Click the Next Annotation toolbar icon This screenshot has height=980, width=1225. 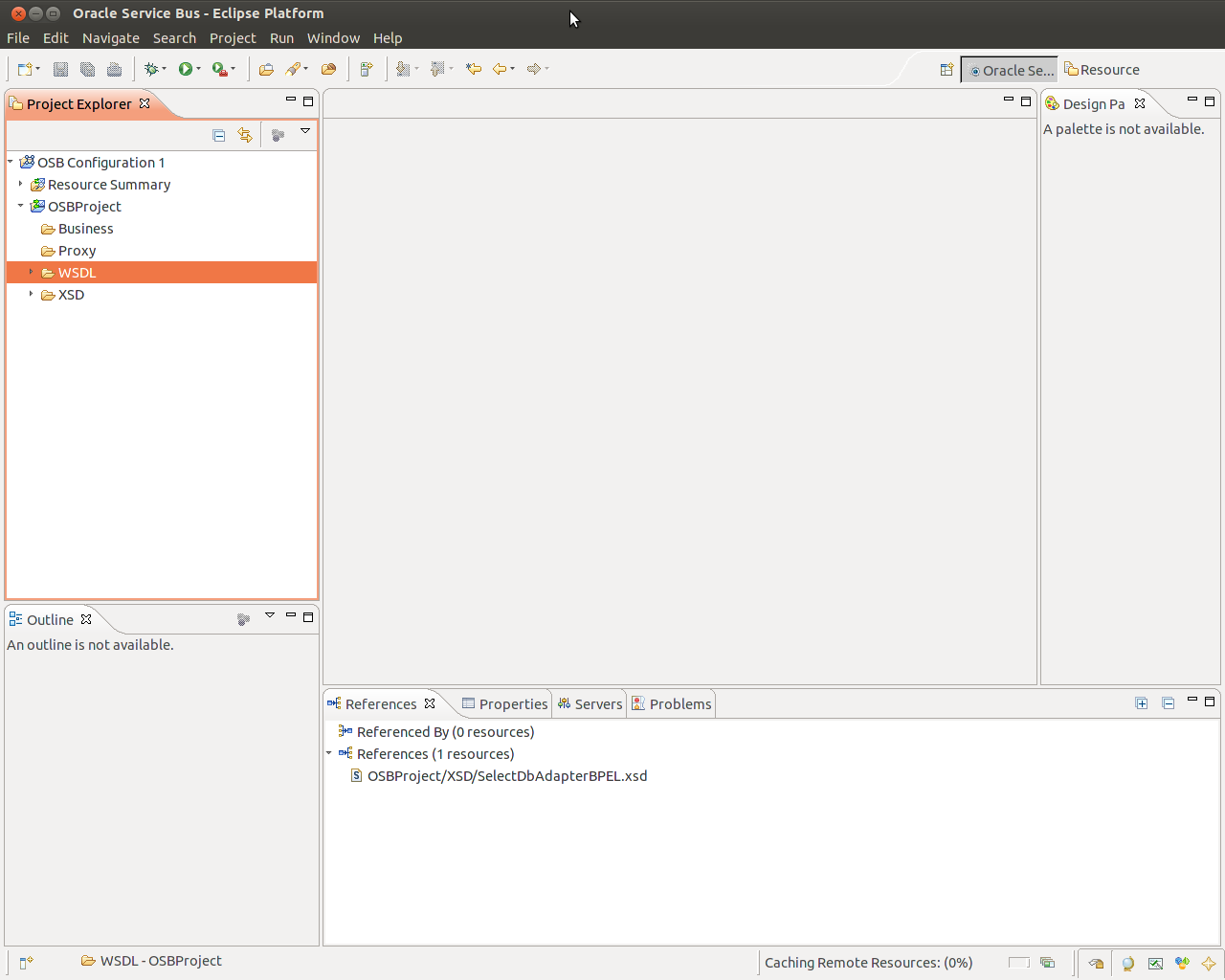coord(403,69)
